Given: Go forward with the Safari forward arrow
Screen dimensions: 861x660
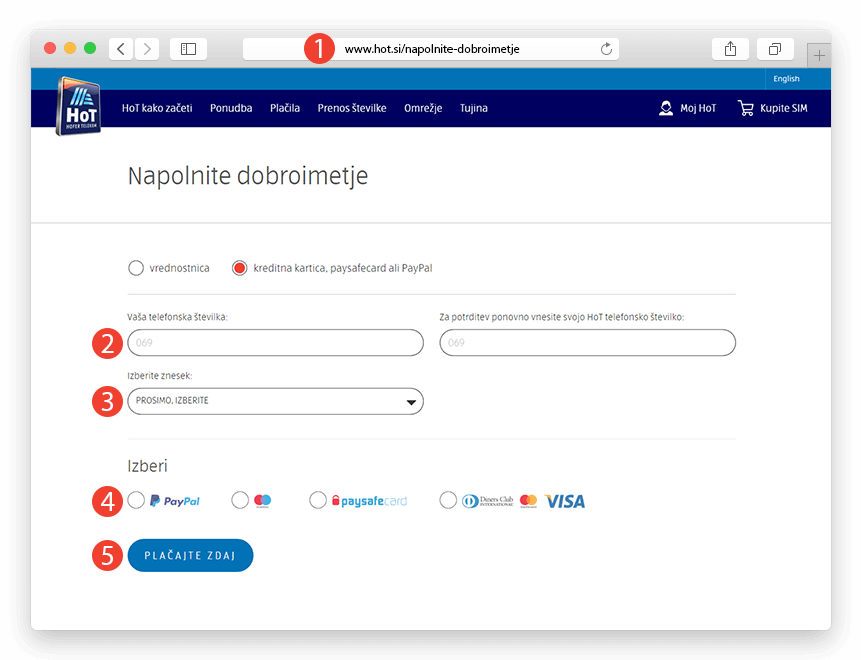Looking at the screenshot, I should coord(147,49).
